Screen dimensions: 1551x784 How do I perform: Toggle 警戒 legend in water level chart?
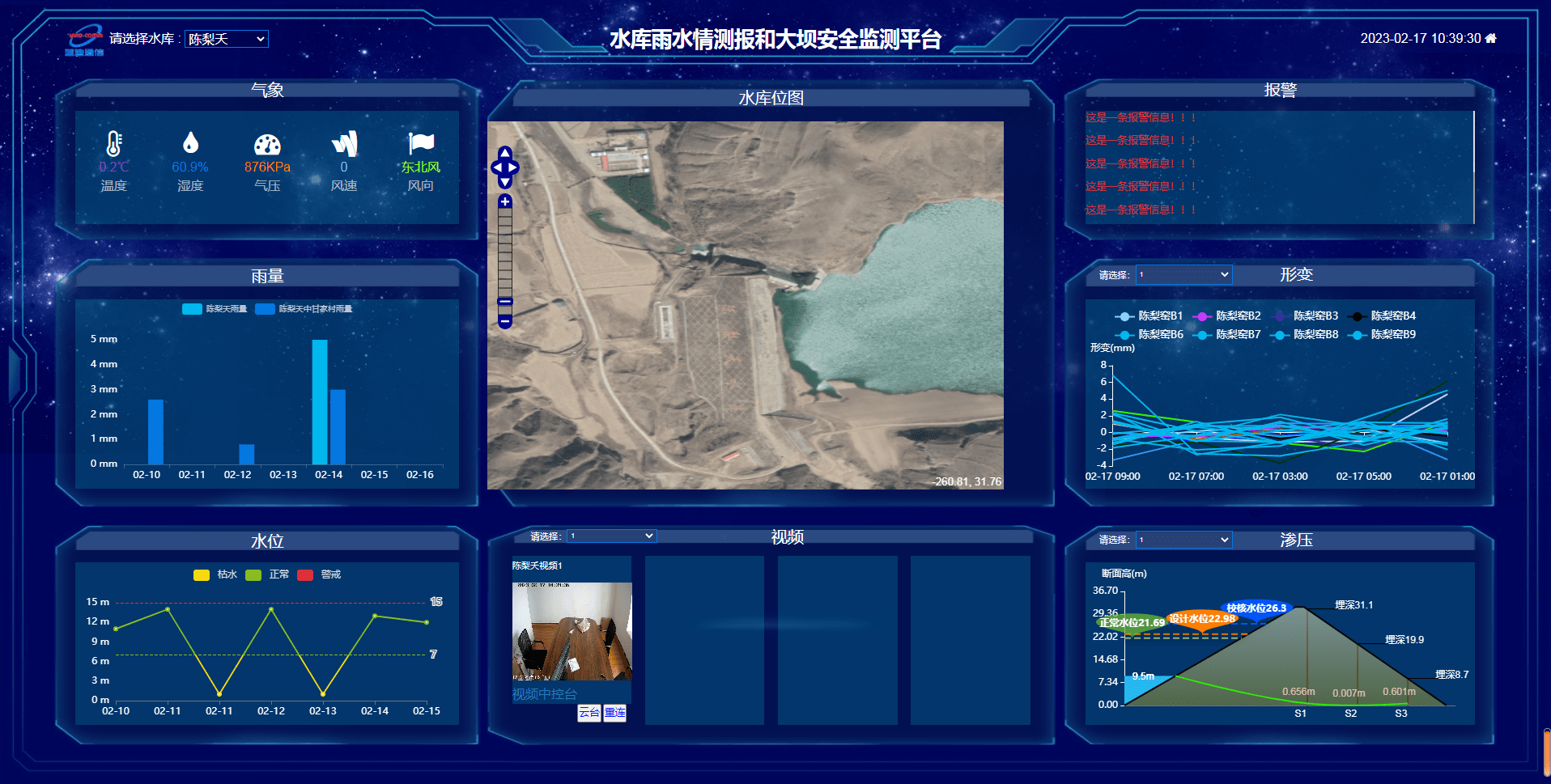(x=319, y=574)
